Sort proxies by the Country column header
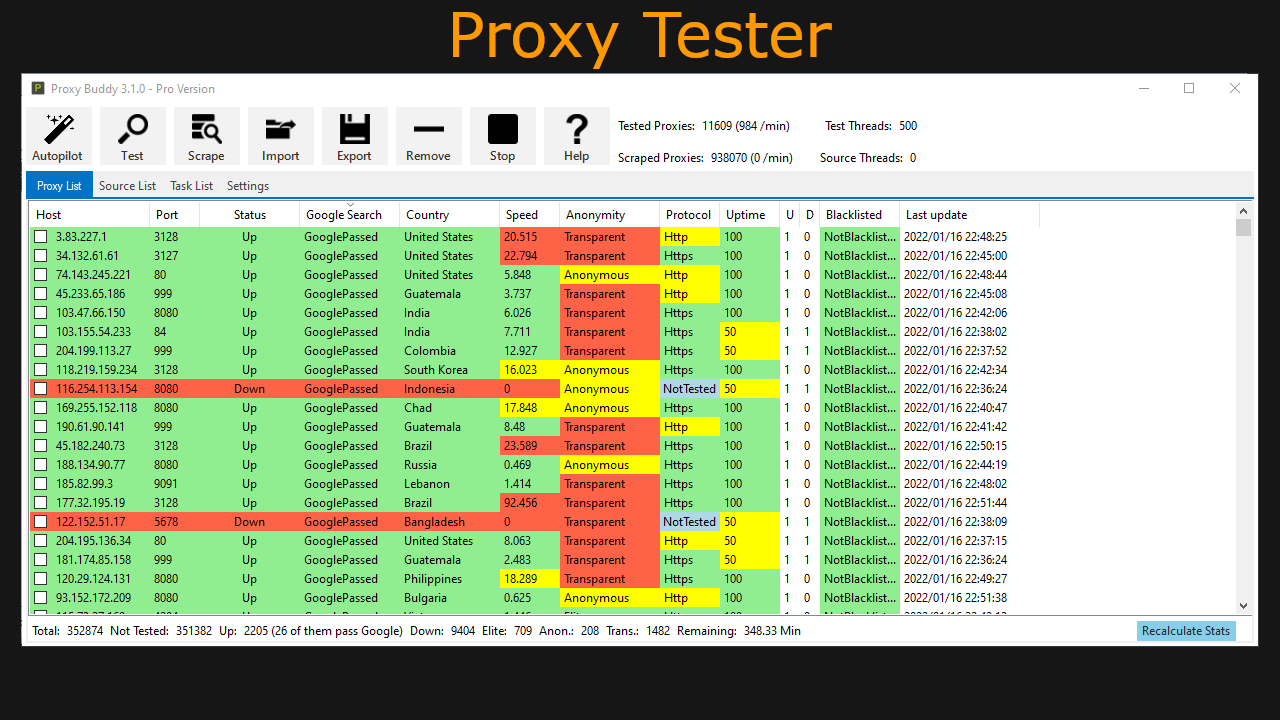Screen dimensions: 1280x720 click(x=427, y=214)
